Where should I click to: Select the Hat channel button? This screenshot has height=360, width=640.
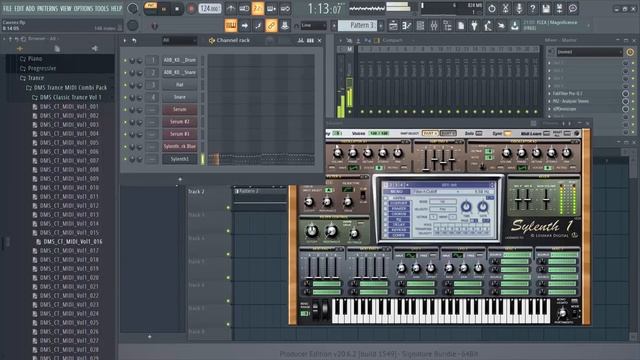180,85
